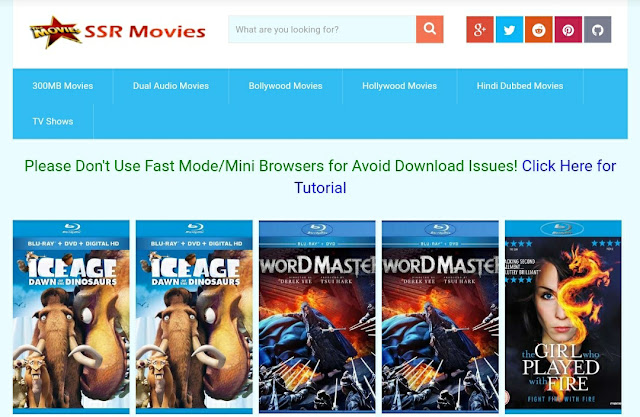Open the Twitter social icon
640x417 pixels.
point(509,29)
